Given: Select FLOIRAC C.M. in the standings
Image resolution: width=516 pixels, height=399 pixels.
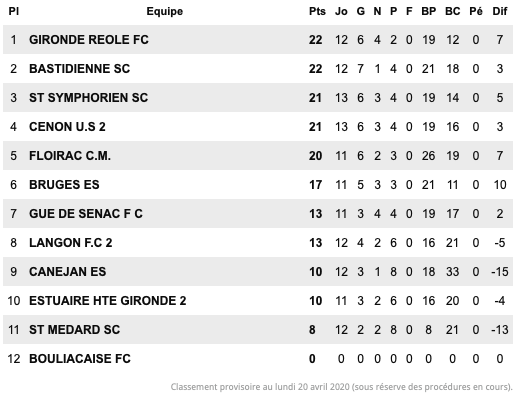Looking at the screenshot, I should (70, 156).
